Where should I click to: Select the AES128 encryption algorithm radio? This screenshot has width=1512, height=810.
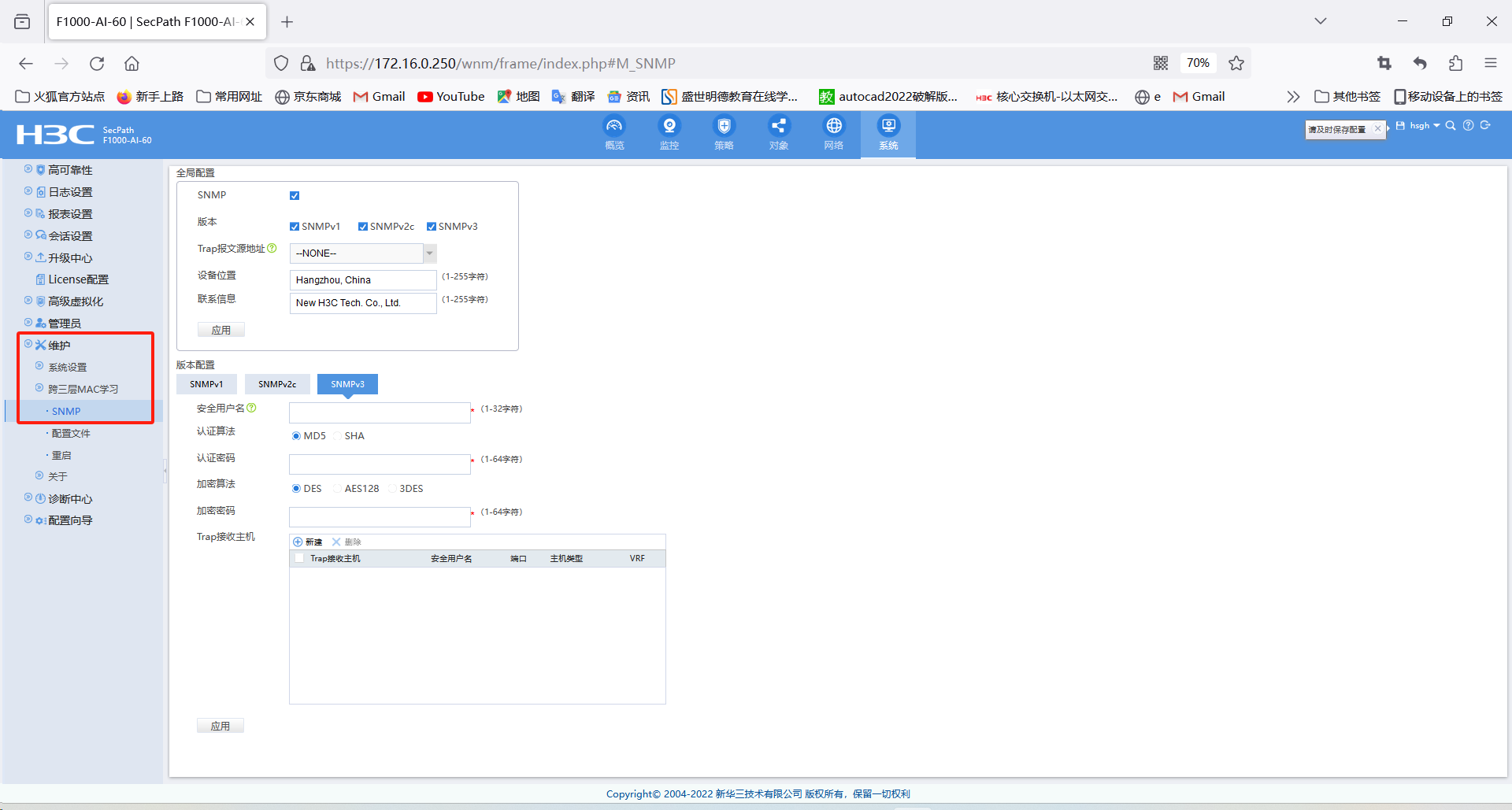[x=337, y=489]
